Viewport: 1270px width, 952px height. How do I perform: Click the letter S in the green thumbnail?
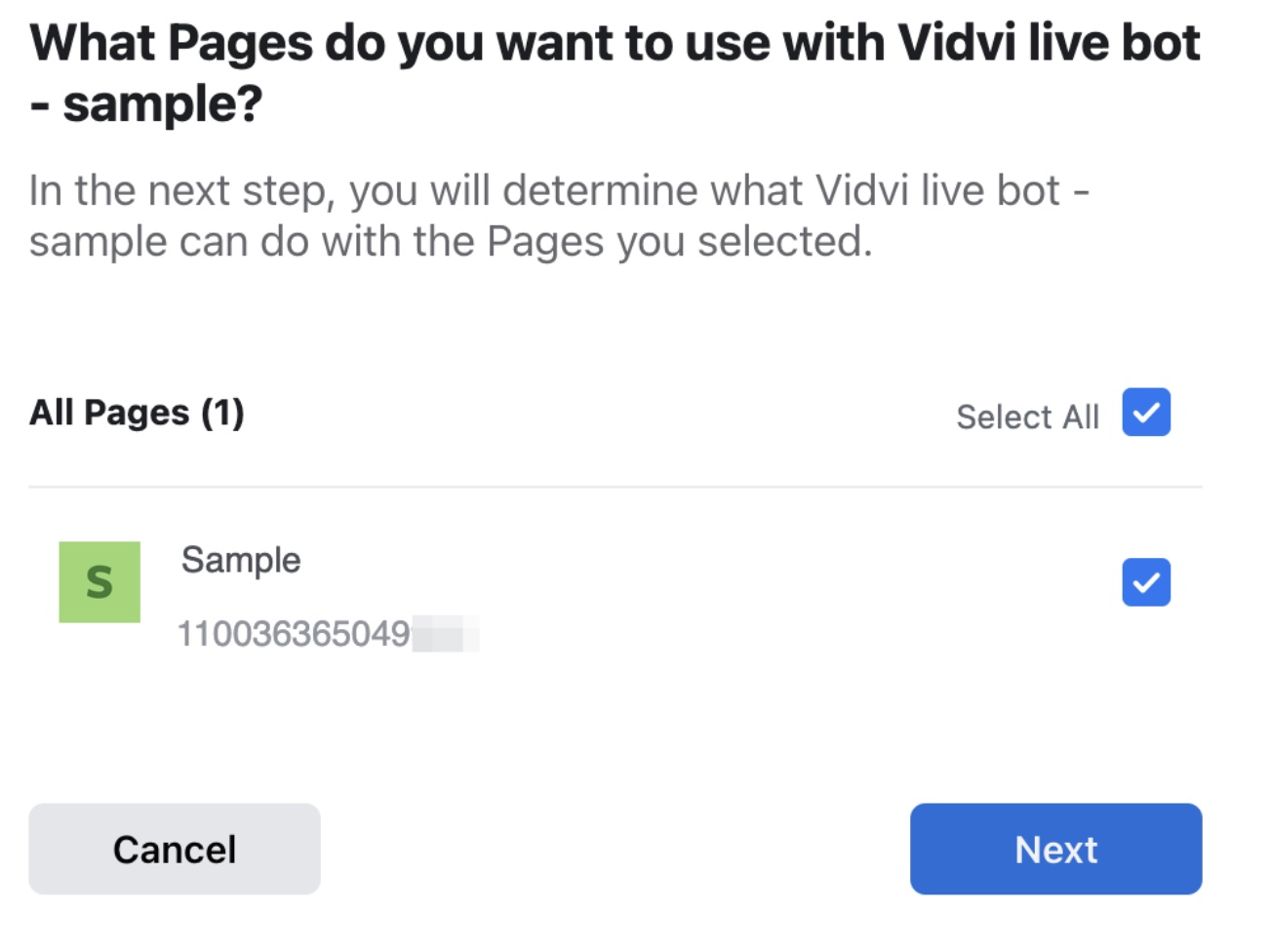coord(99,582)
